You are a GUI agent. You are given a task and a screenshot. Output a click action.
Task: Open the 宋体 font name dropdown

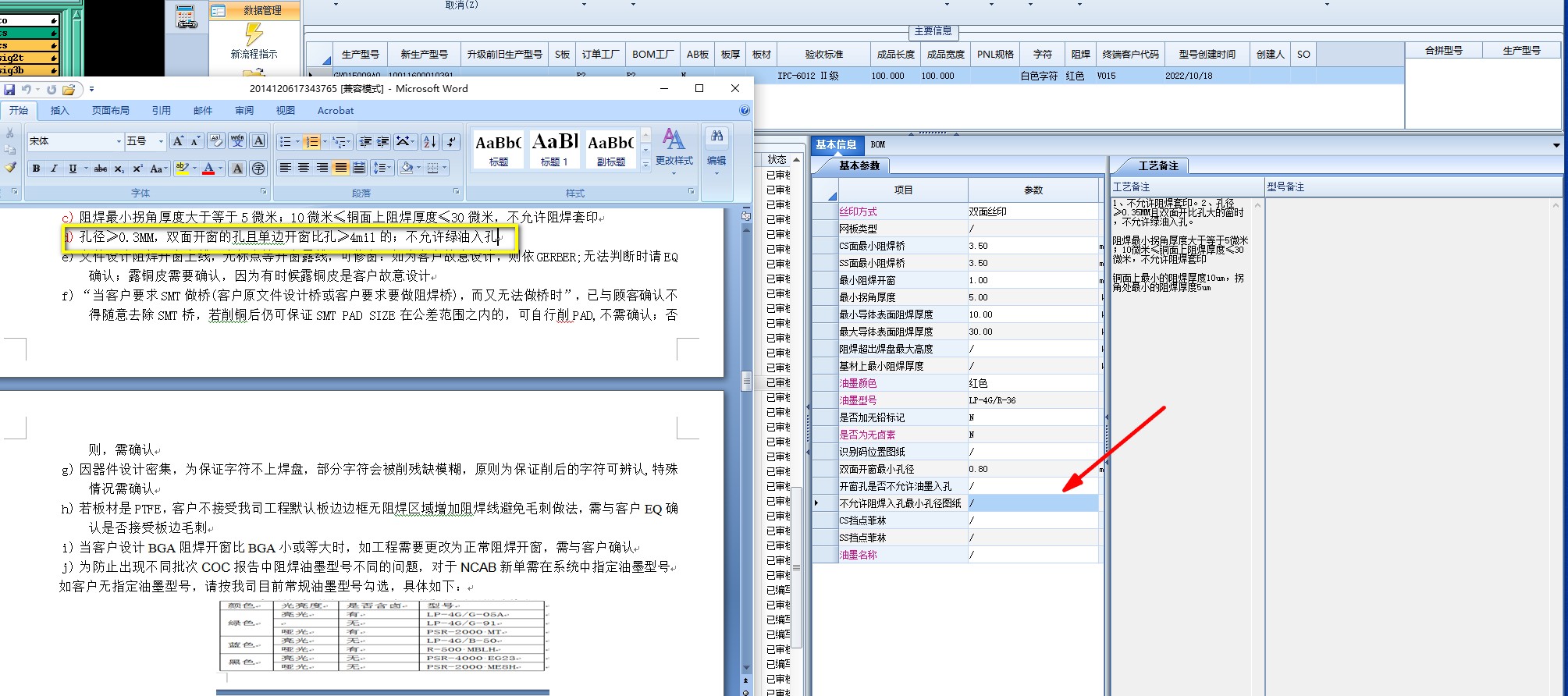[x=119, y=141]
